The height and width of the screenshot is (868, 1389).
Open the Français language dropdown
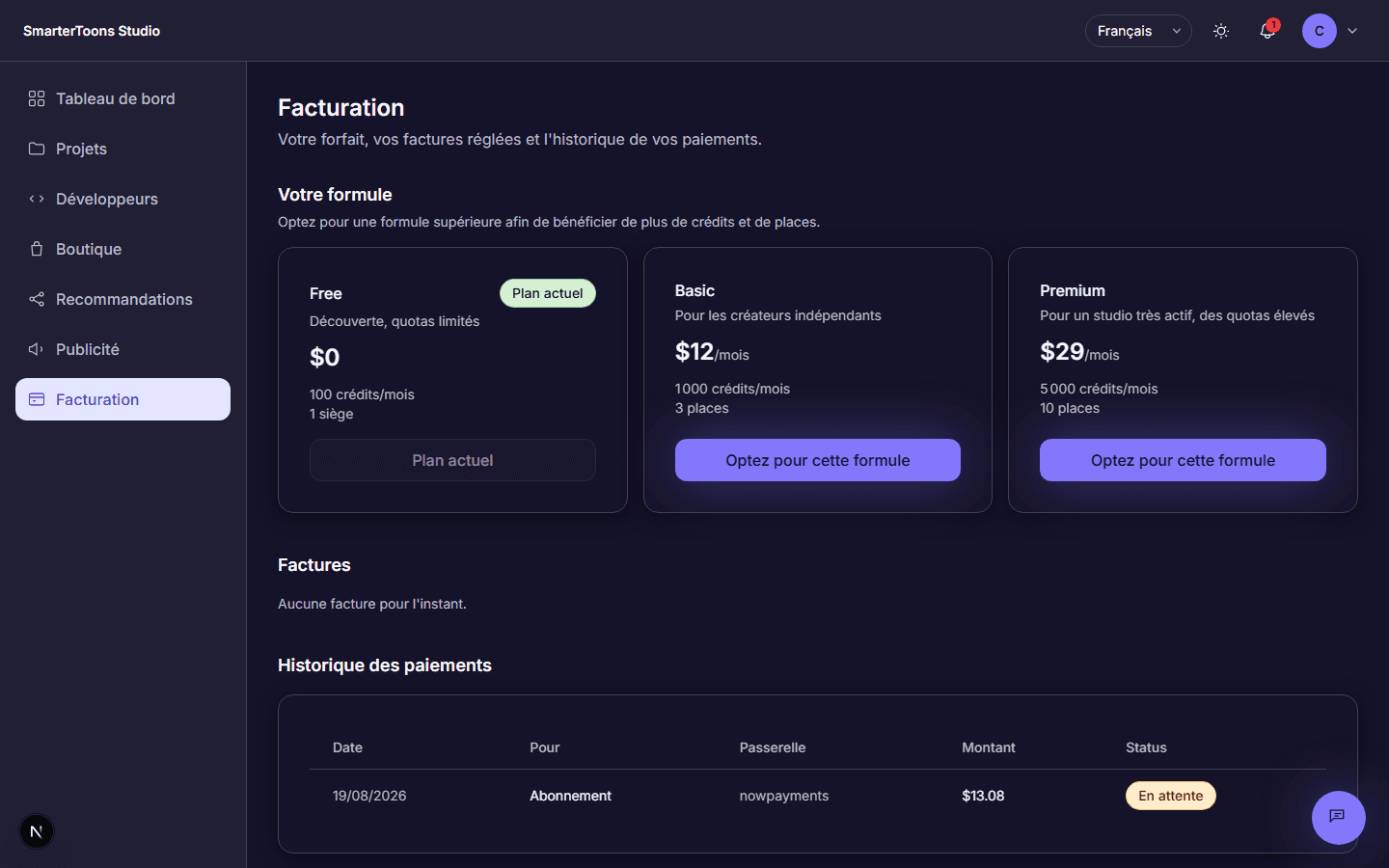(1138, 31)
